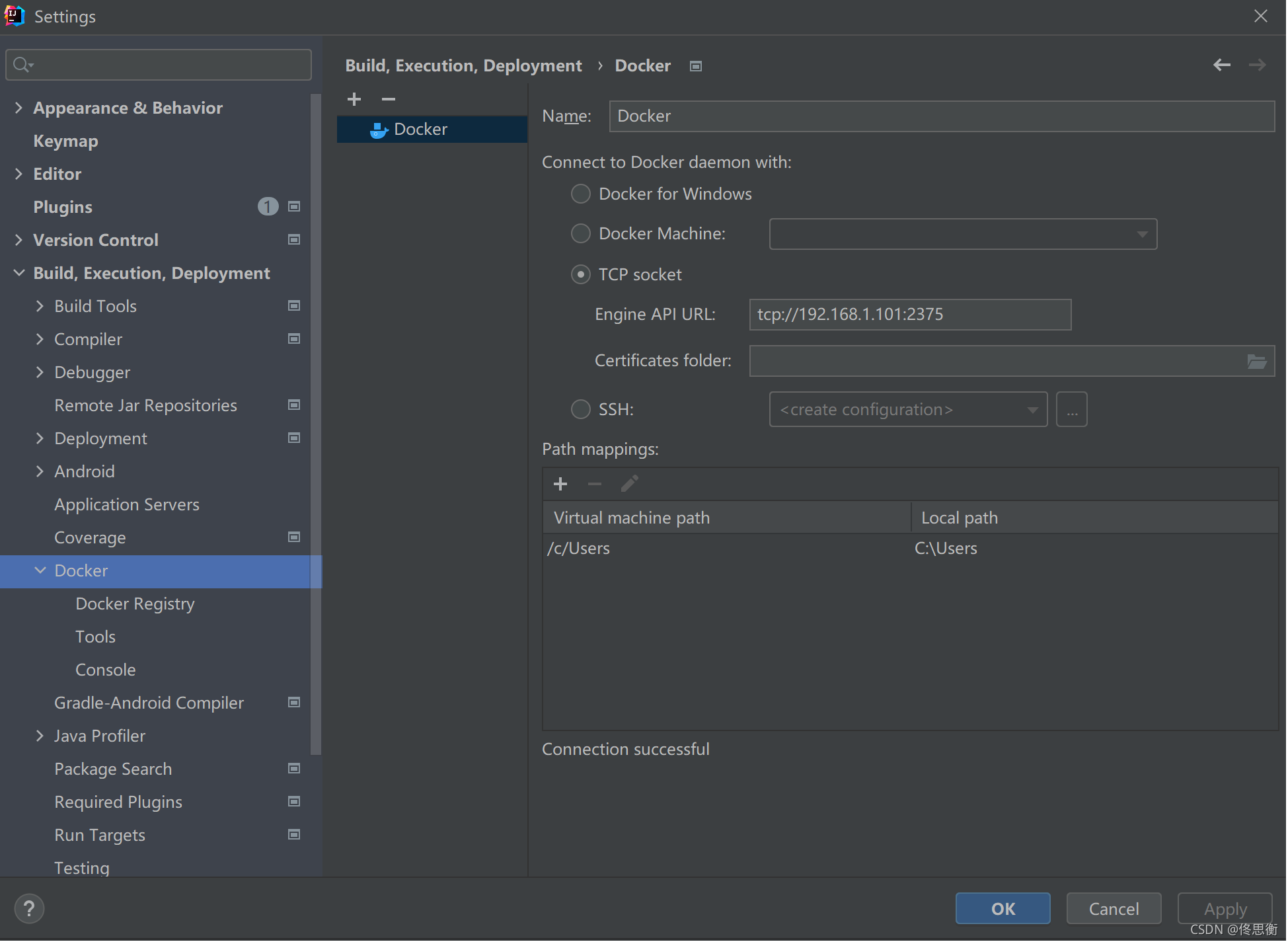Click the Engine API URL field
This screenshot has width=1288, height=942.
pyautogui.click(x=910, y=315)
